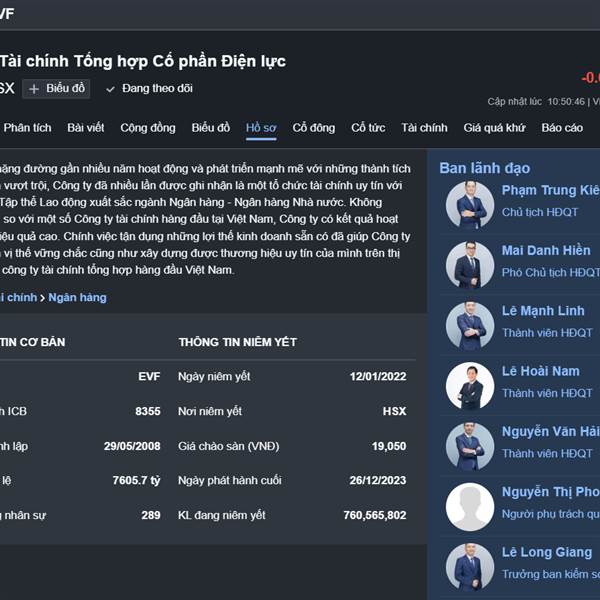Click Lê Long Giang's avatar photo
600x600 pixels.
pyautogui.click(x=469, y=567)
